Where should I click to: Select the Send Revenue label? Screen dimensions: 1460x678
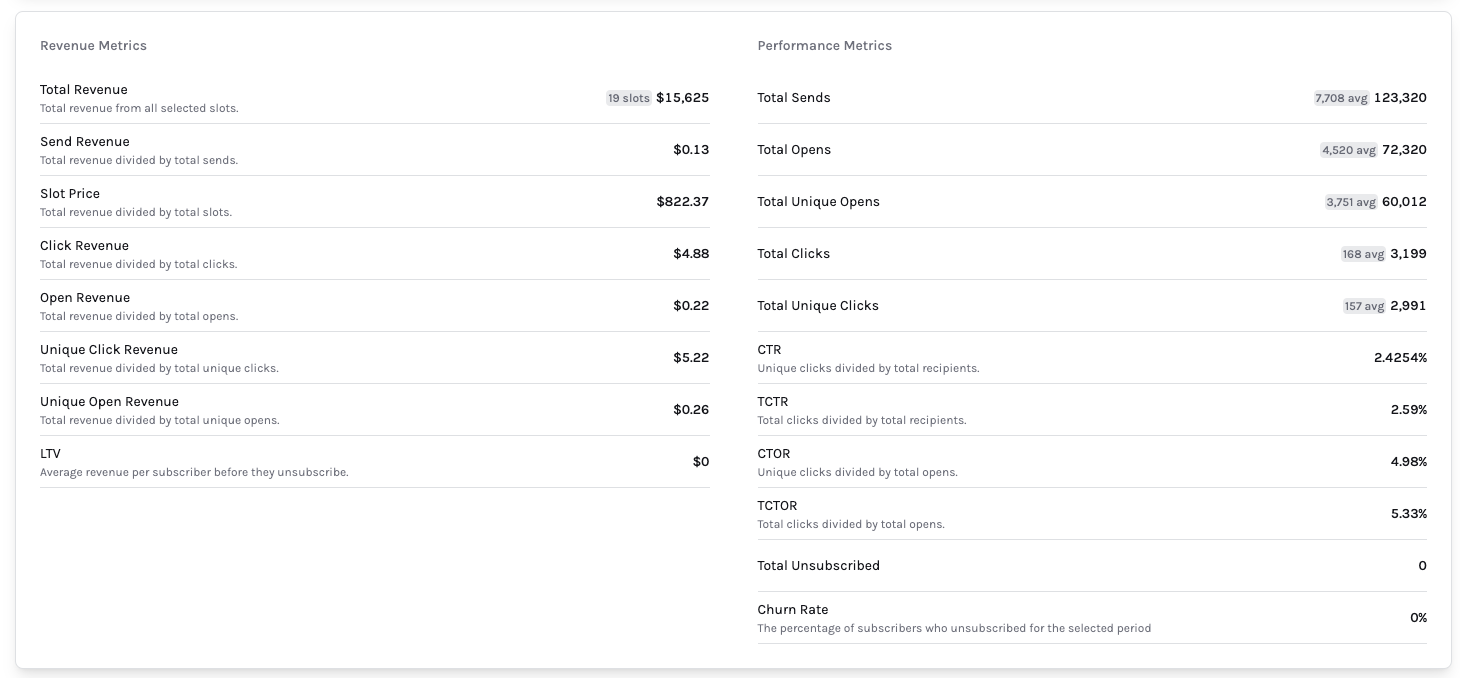coord(85,142)
